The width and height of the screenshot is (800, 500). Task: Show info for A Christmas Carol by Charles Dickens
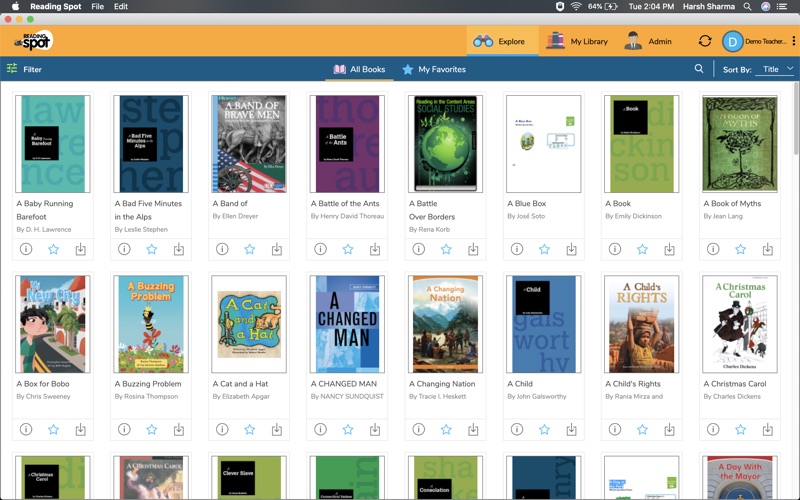pos(713,429)
